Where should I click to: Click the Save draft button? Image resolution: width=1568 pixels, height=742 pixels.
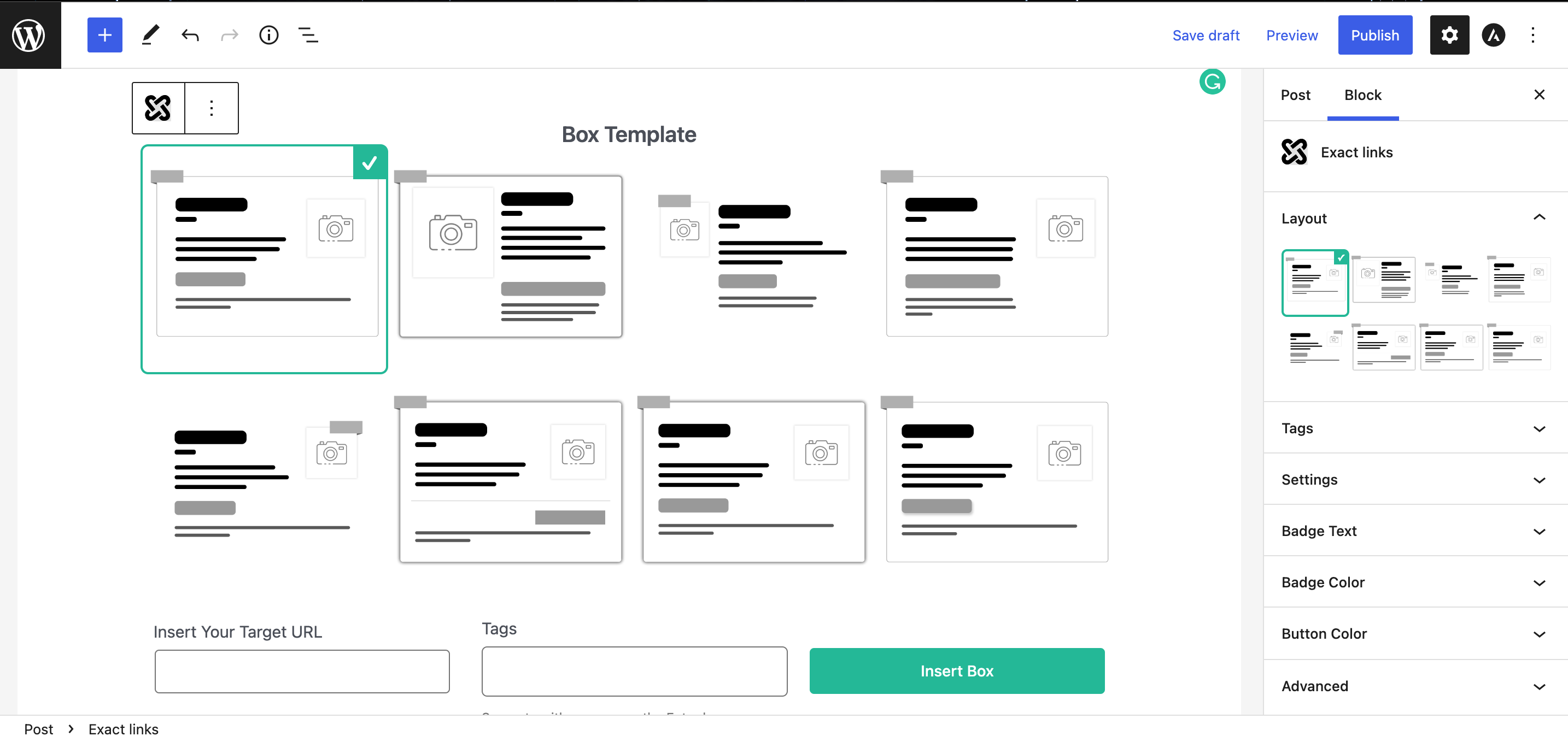click(1206, 35)
